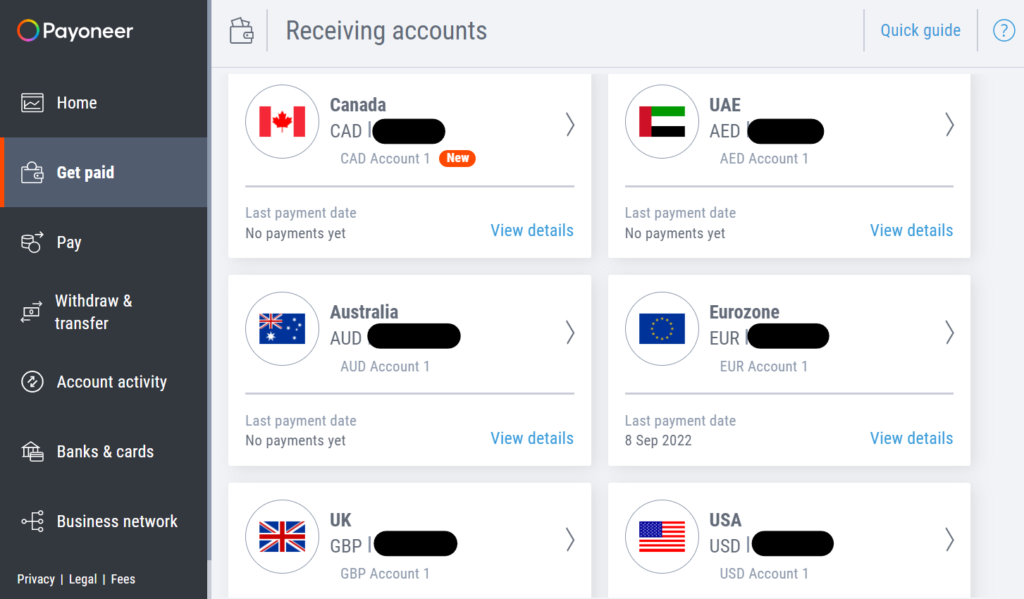The height and width of the screenshot is (599, 1024).
Task: Click the Payoneer logo
Action: click(74, 30)
